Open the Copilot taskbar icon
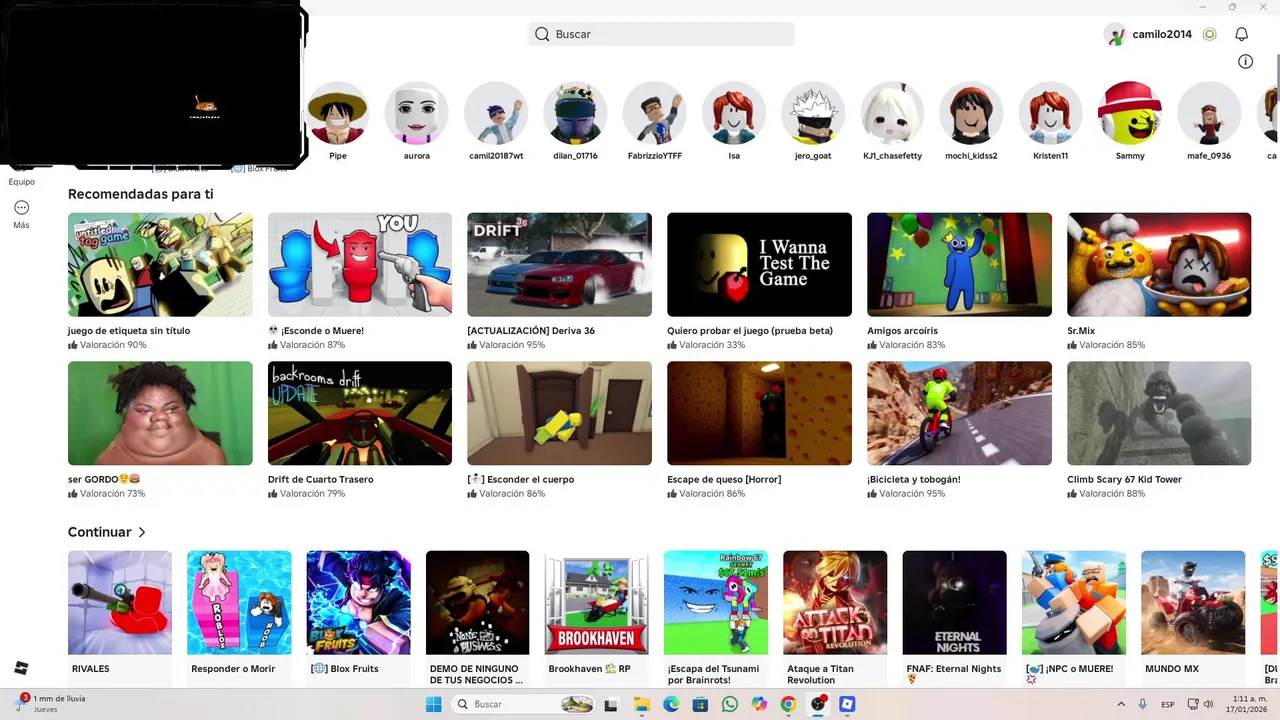 [760, 704]
